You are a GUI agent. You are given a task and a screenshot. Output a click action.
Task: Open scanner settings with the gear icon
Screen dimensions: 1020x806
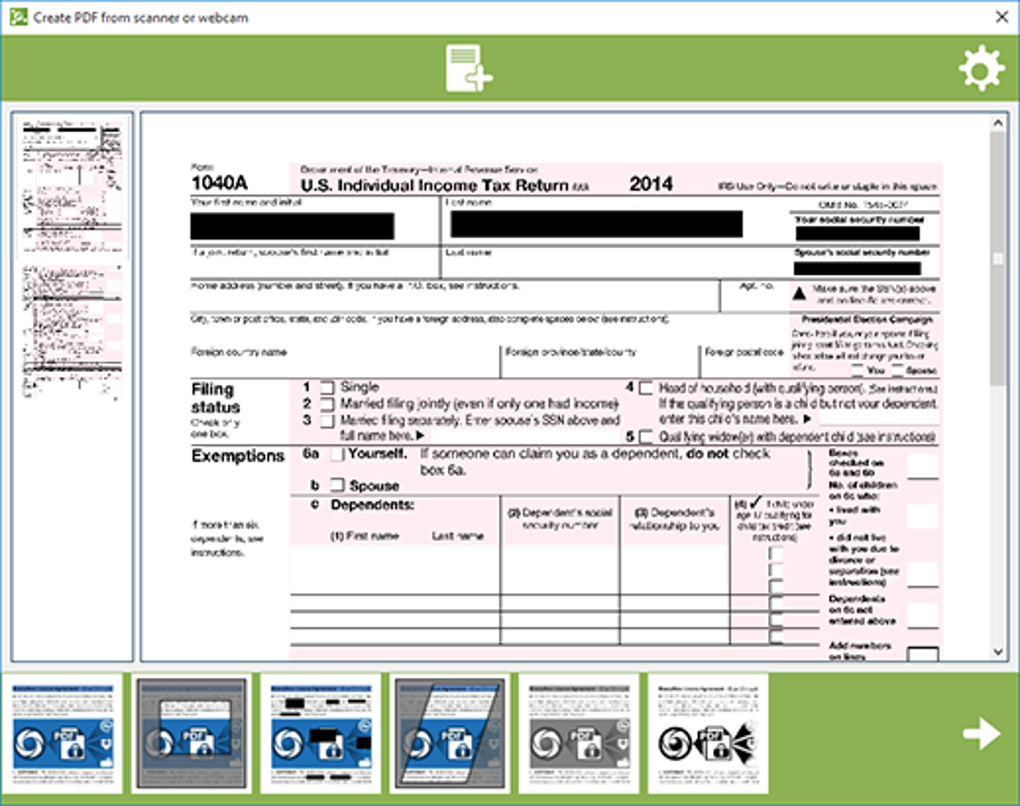coord(982,68)
